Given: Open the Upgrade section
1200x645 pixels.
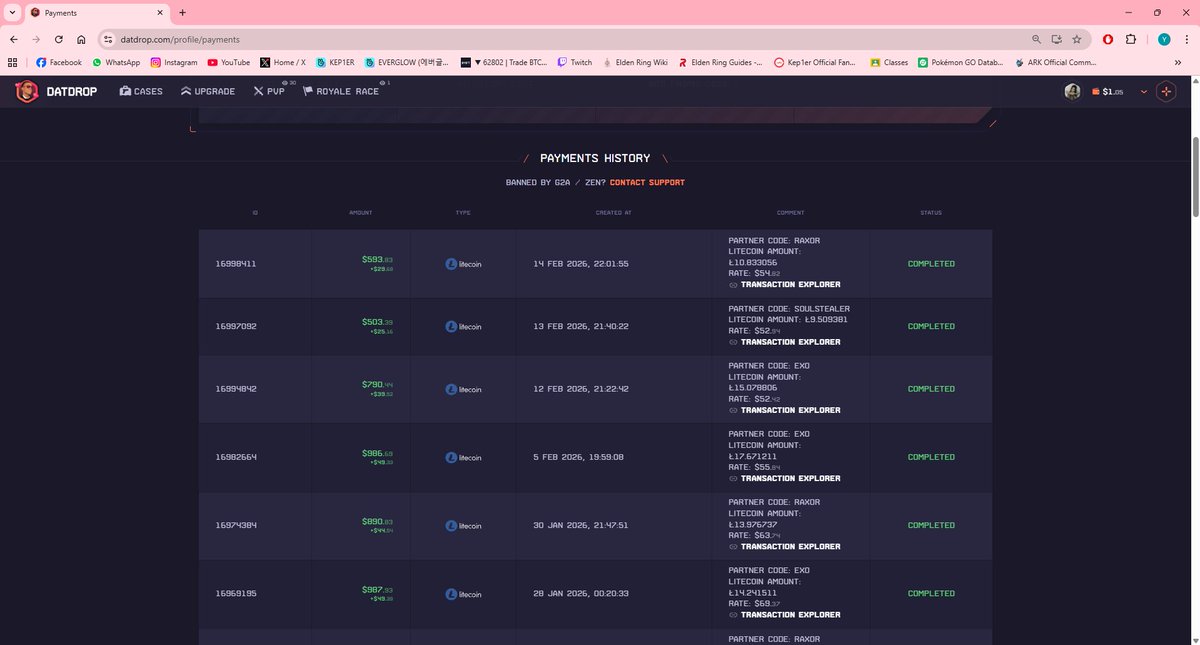Looking at the screenshot, I should click(x=208, y=91).
